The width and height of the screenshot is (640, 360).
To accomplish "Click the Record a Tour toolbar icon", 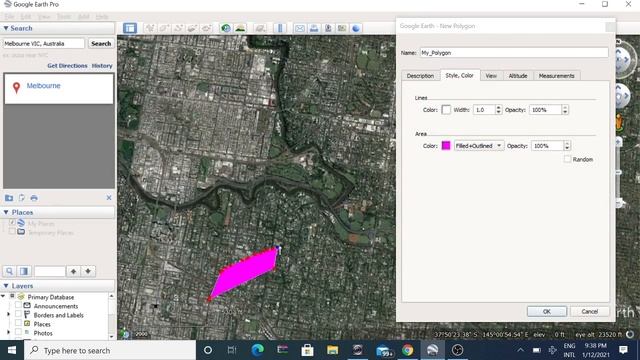I will click(x=207, y=28).
